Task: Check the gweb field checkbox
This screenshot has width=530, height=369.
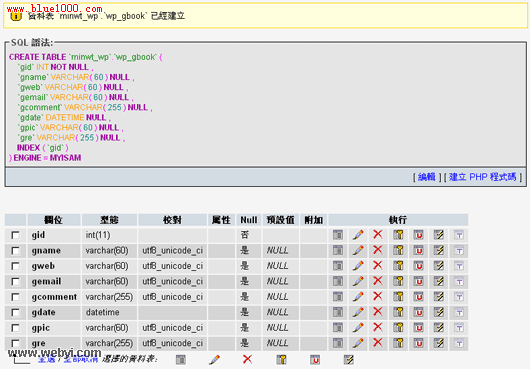Action: (15, 266)
